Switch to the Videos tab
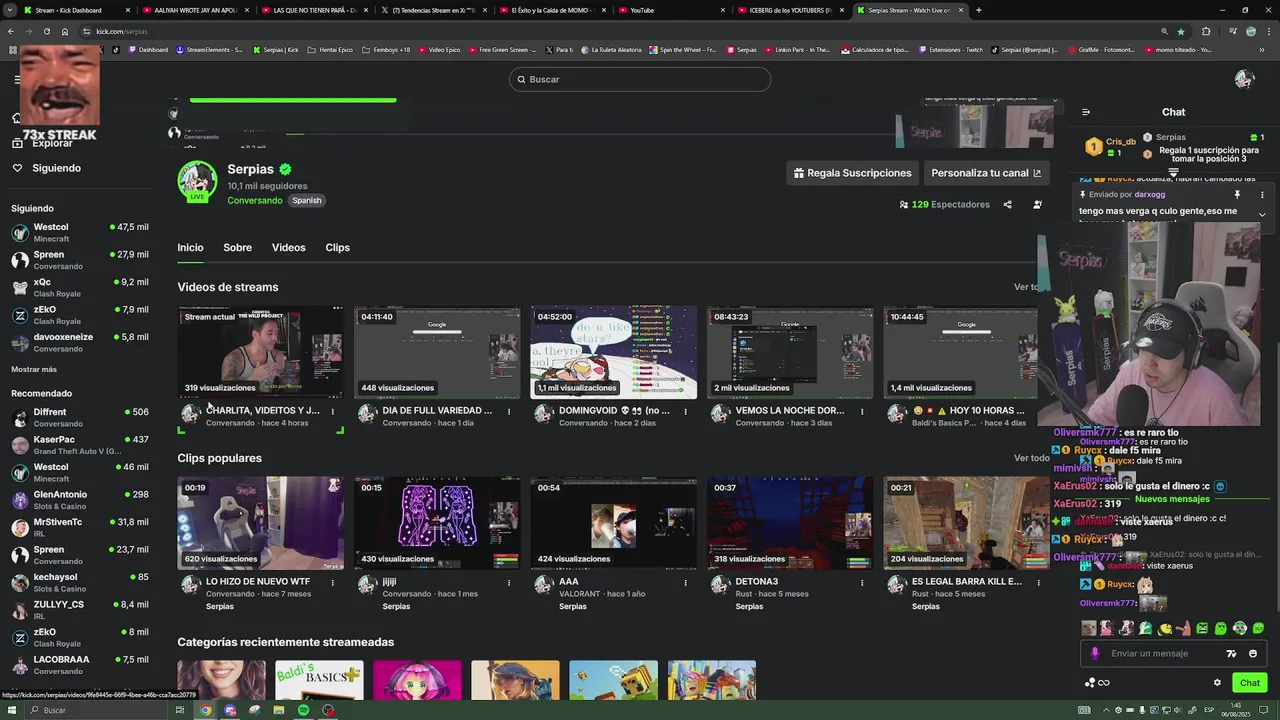Screen dimensions: 1280x720 point(288,247)
